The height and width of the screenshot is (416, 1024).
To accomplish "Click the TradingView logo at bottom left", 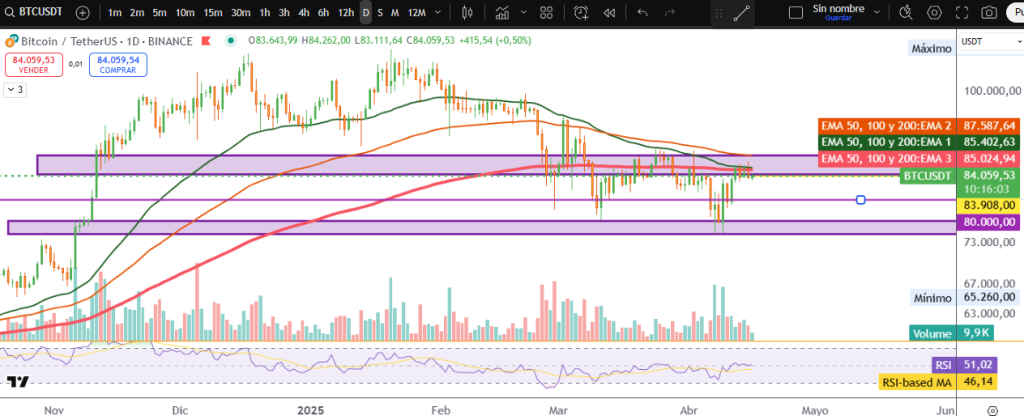I will [x=18, y=381].
